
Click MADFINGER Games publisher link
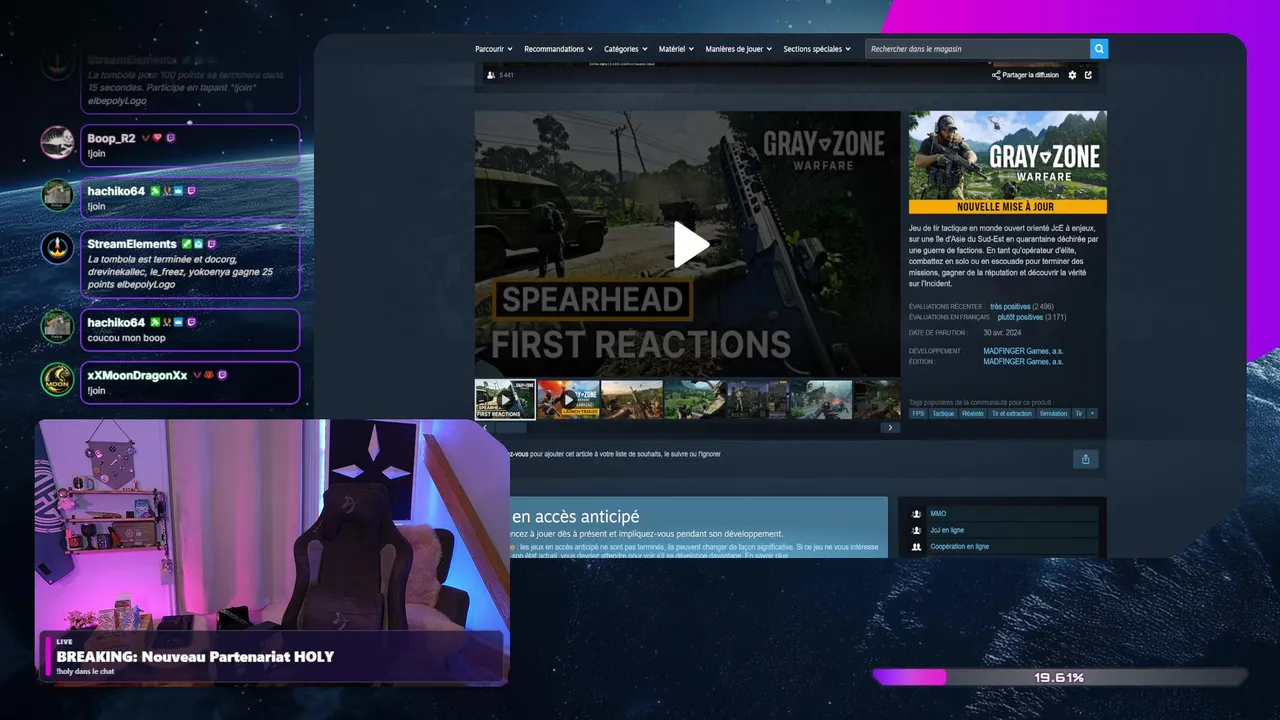(x=1023, y=362)
